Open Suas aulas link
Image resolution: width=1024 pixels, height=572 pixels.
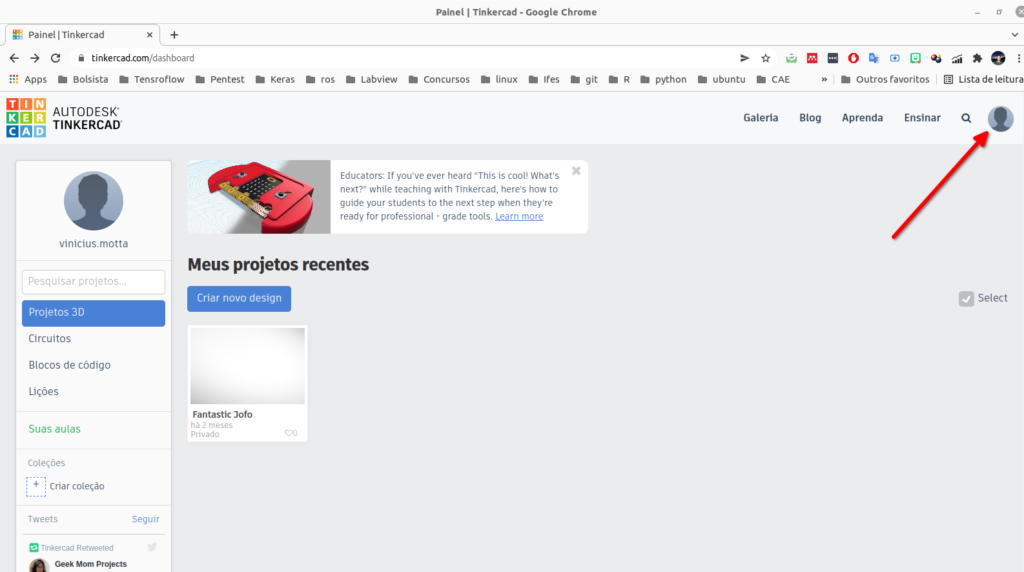(54, 429)
